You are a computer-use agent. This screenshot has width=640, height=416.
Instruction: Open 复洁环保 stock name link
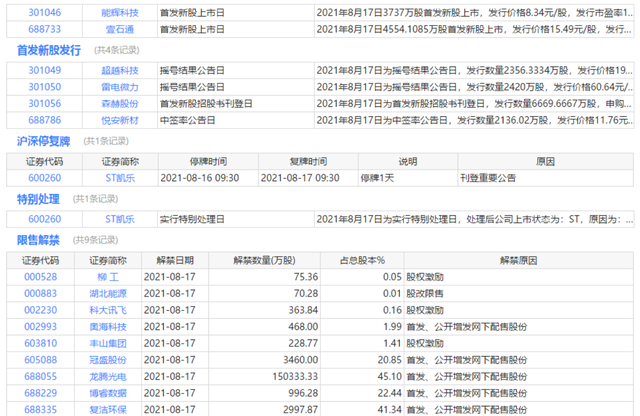click(108, 410)
